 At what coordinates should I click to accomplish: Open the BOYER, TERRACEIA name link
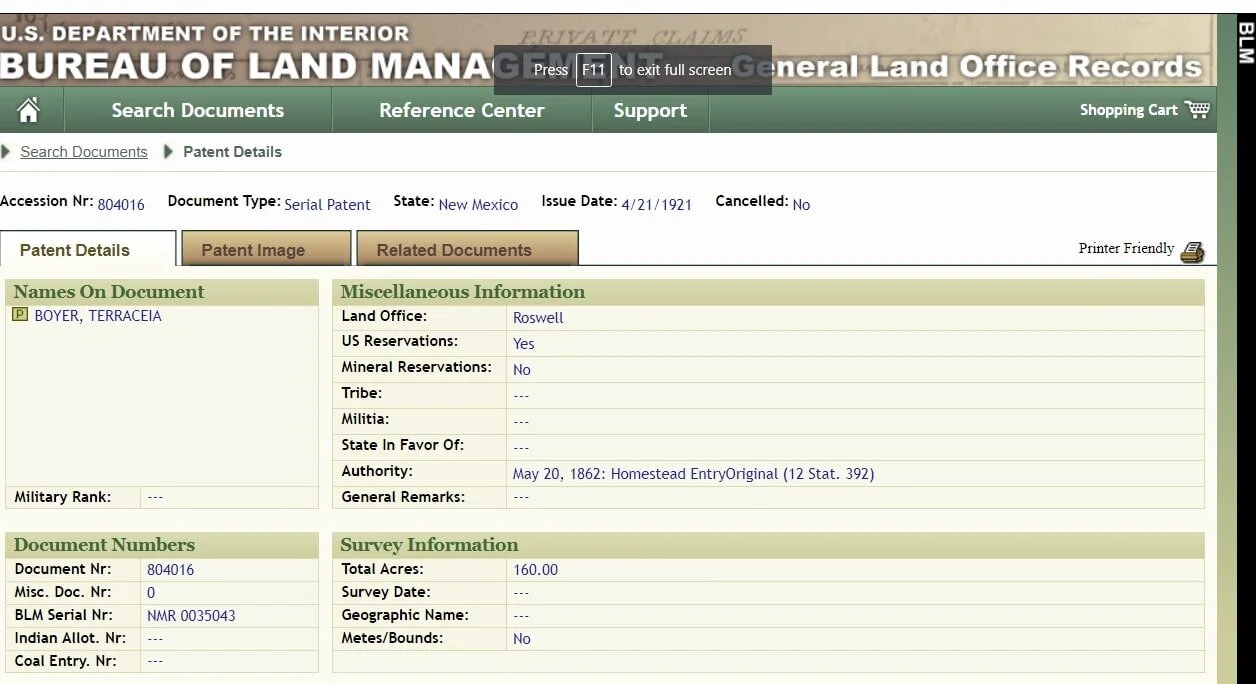(x=98, y=316)
